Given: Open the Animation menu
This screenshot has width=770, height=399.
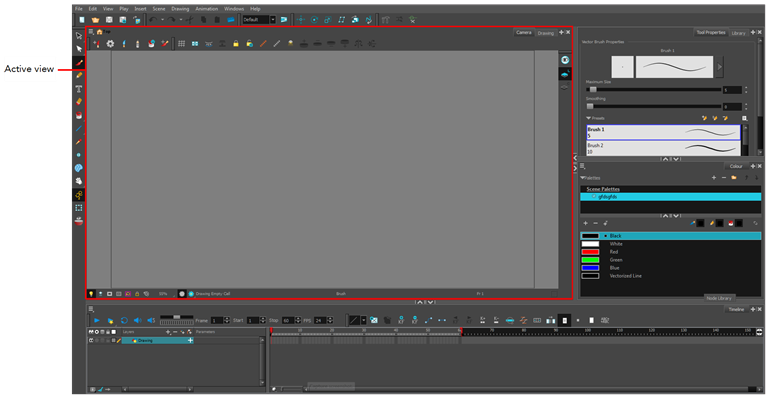Looking at the screenshot, I should click(x=206, y=9).
